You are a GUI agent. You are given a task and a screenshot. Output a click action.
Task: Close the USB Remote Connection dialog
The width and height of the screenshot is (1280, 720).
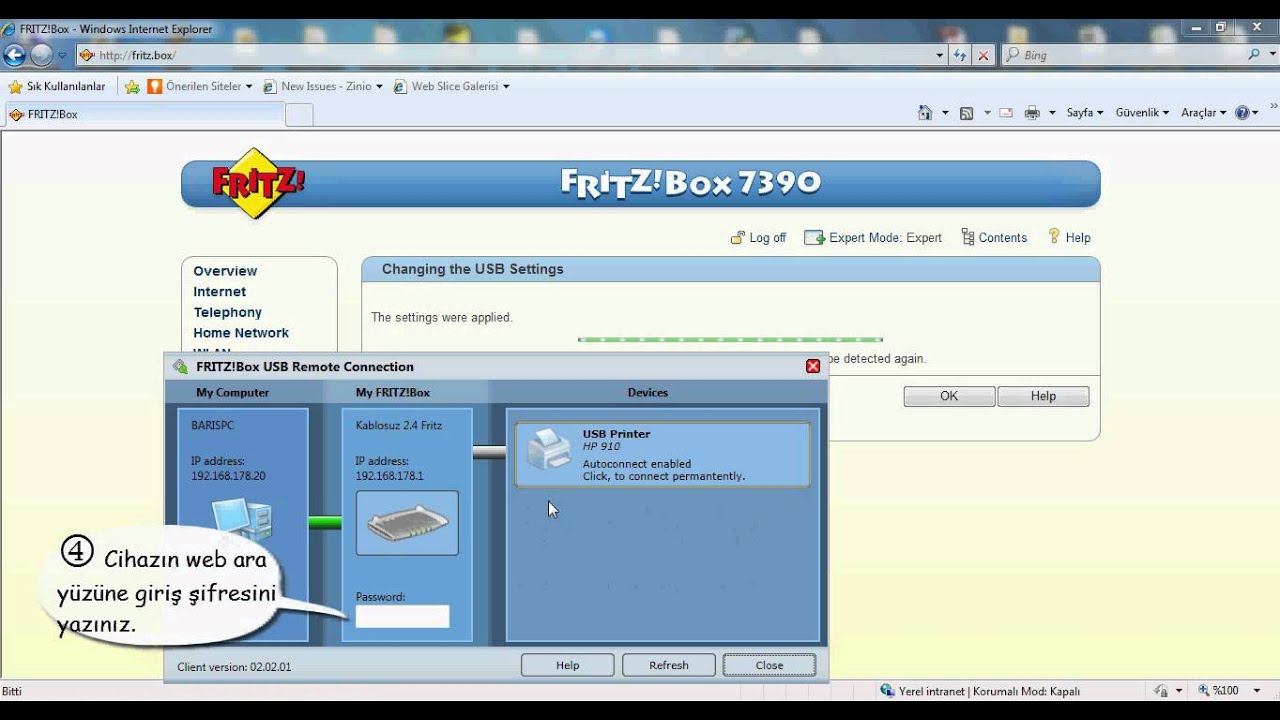pyautogui.click(x=813, y=366)
